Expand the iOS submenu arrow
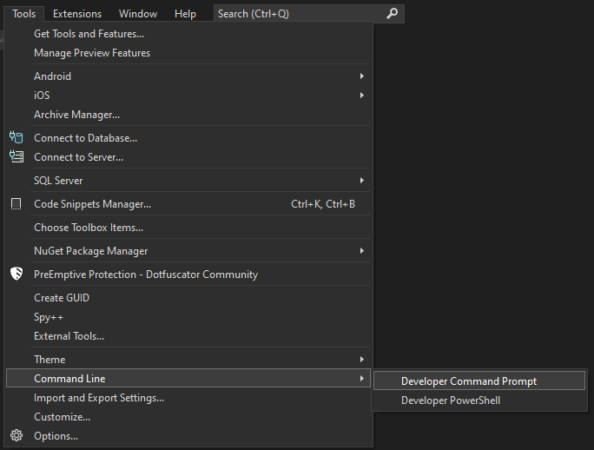Image resolution: width=594 pixels, height=450 pixels. pyautogui.click(x=362, y=95)
